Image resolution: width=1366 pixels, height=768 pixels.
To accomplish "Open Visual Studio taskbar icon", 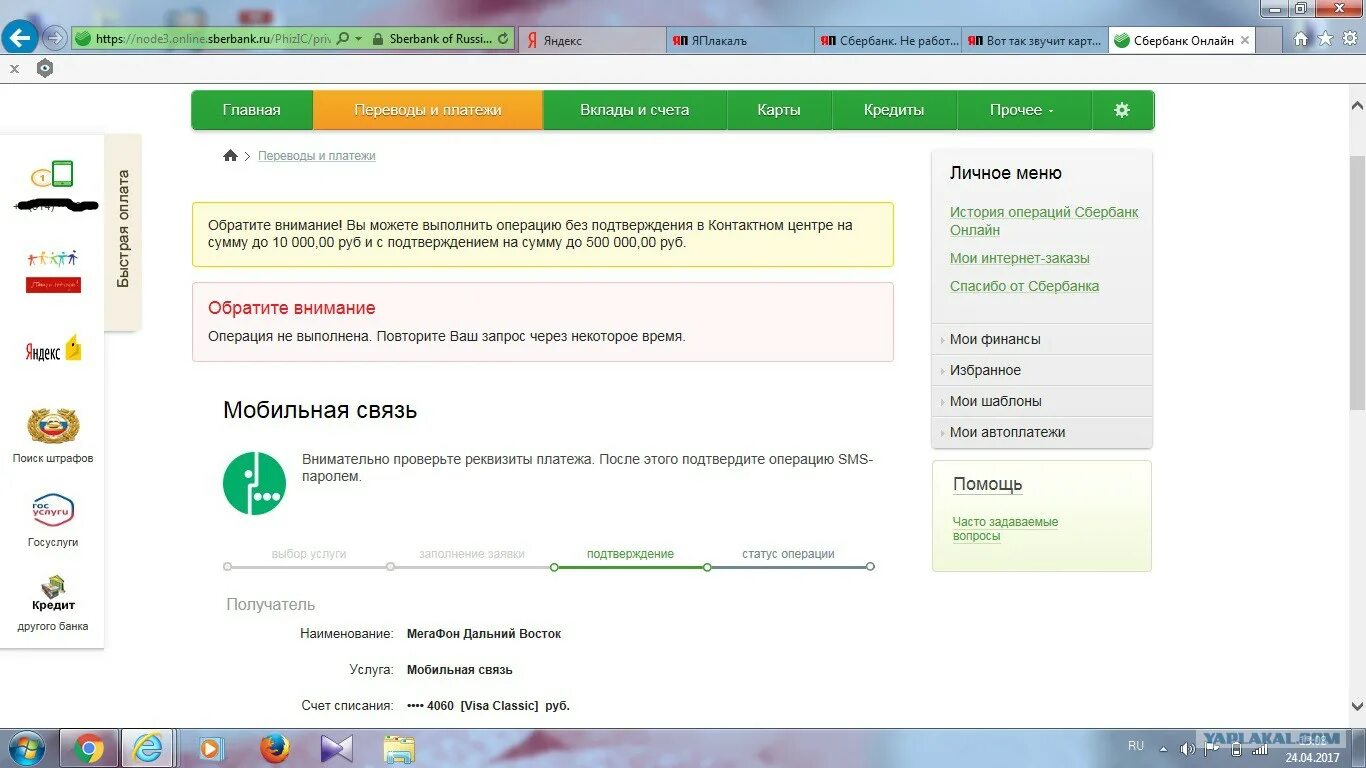I will (x=336, y=748).
